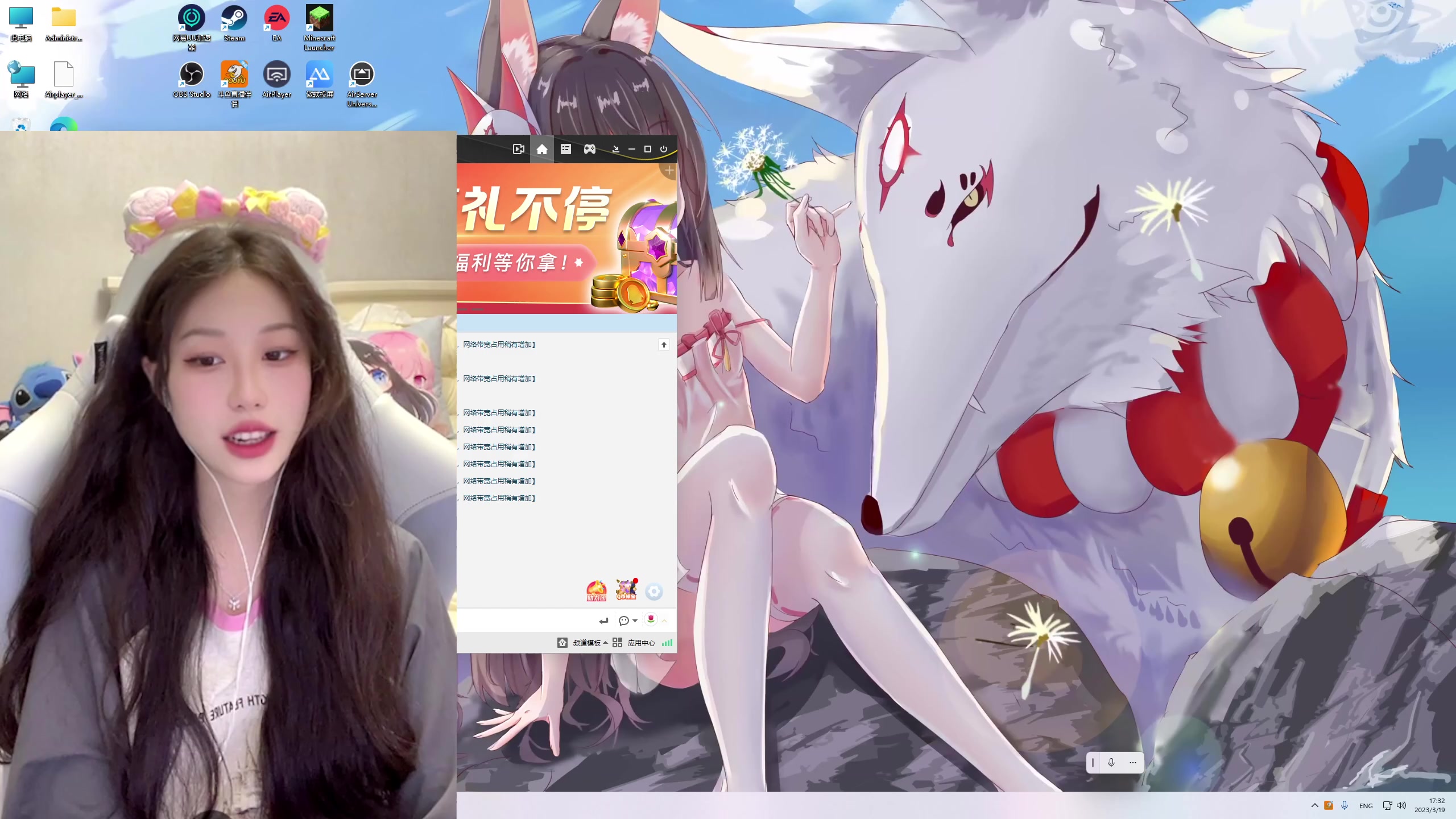This screenshot has height=819, width=1456.
Task: Open the Minecraft Launcher icon
Action: click(x=319, y=27)
